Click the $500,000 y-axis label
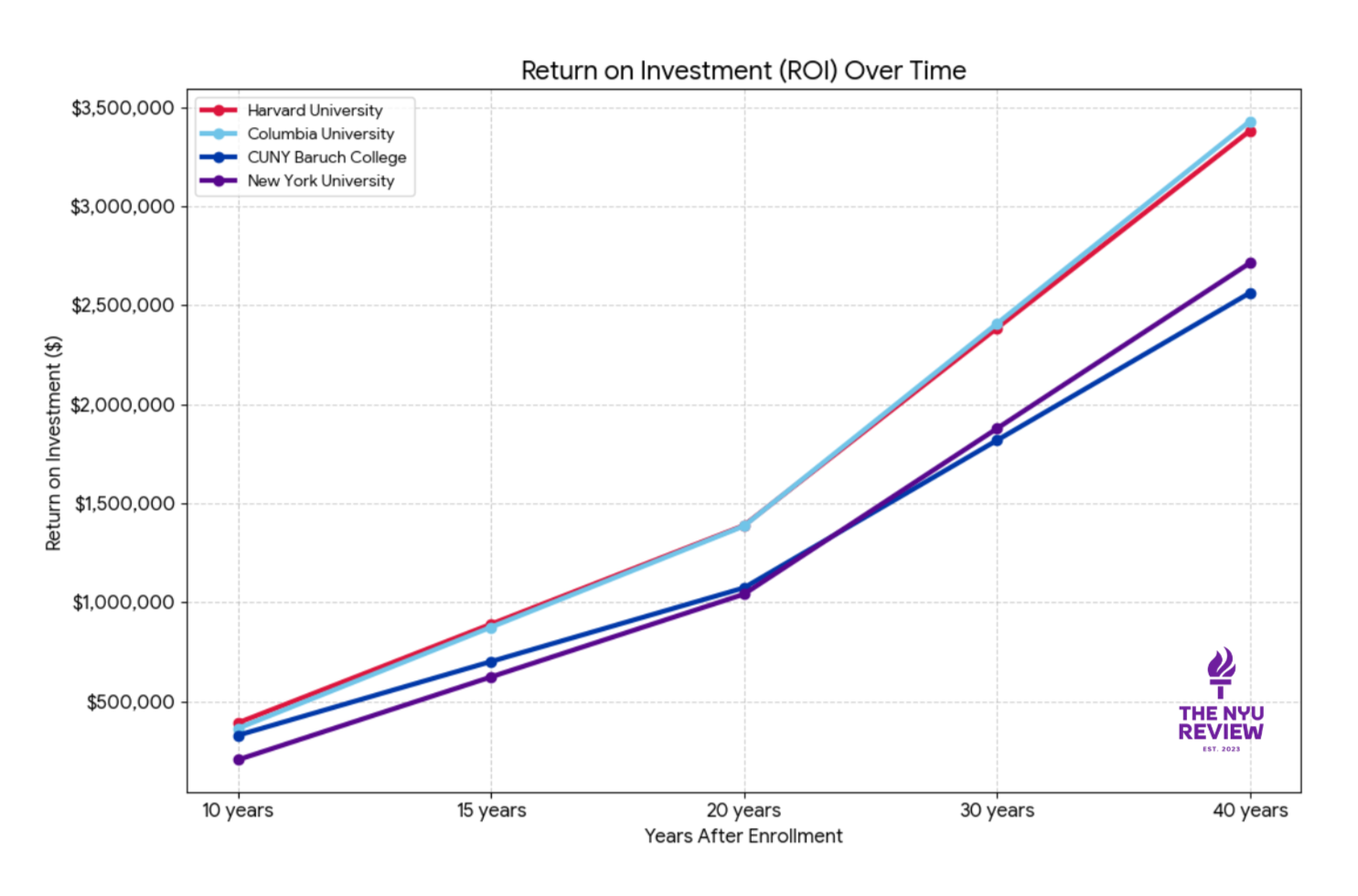The height and width of the screenshot is (896, 1358). pyautogui.click(x=131, y=702)
